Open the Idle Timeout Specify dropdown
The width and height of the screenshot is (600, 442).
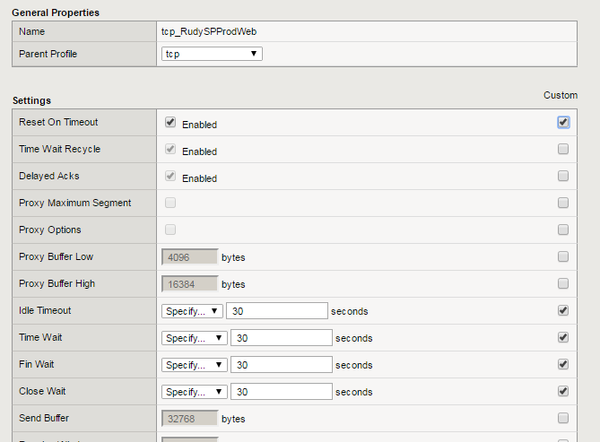(192, 311)
